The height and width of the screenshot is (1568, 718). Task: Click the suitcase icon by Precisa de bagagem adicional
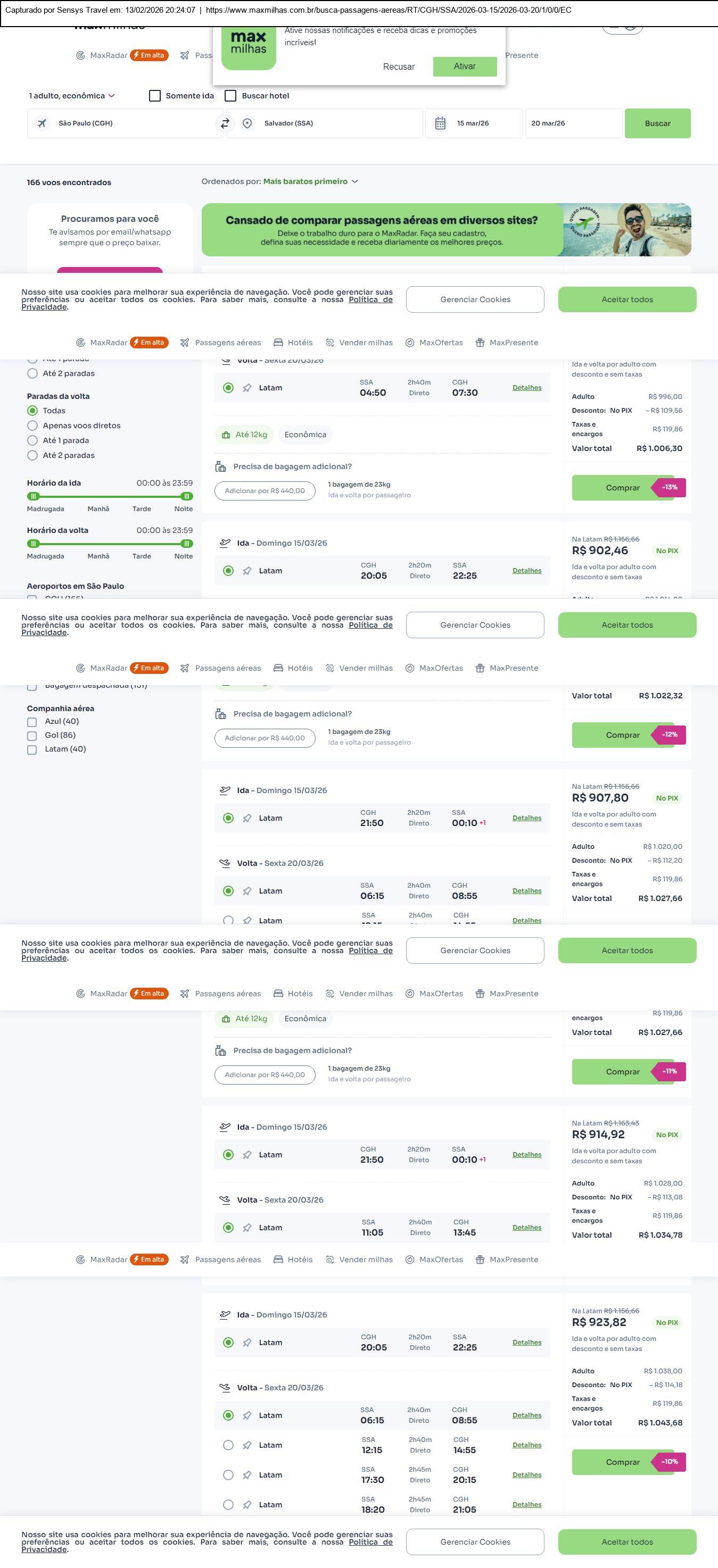[x=220, y=467]
